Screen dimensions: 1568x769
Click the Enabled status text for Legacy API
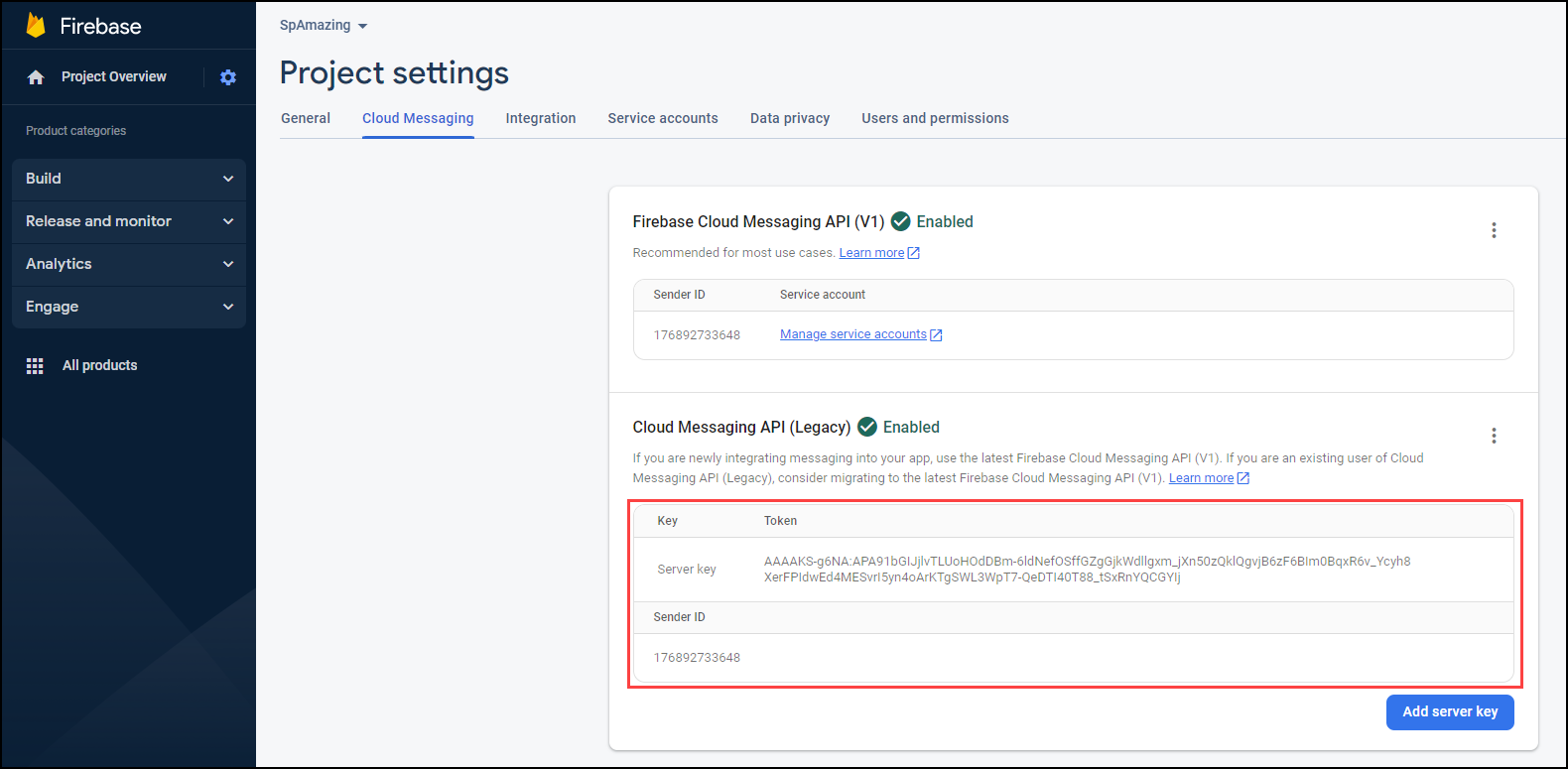(x=911, y=427)
